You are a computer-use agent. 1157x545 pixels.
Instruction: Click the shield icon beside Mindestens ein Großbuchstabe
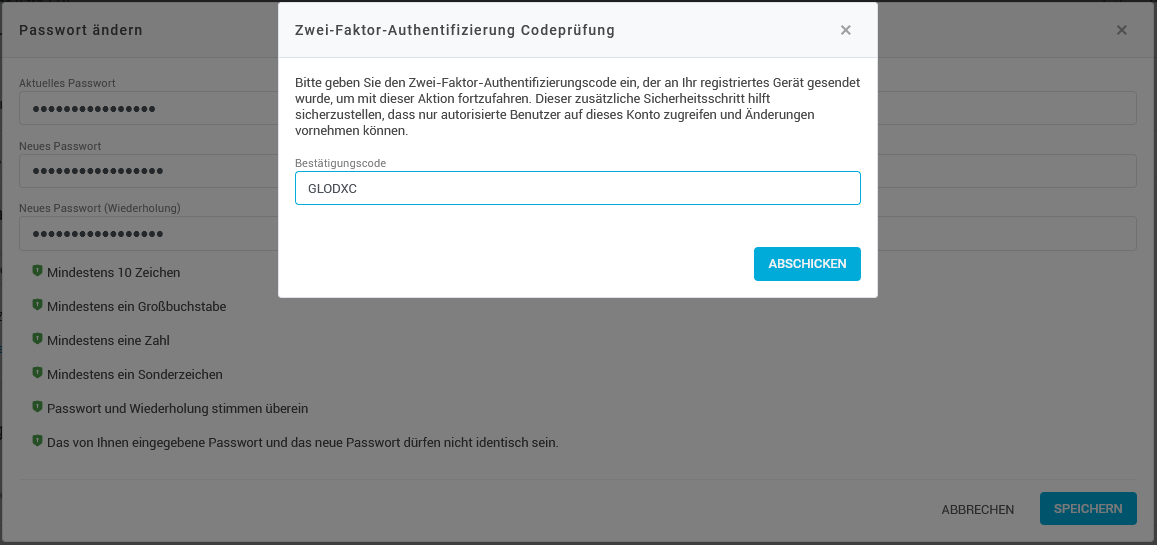[x=37, y=305]
